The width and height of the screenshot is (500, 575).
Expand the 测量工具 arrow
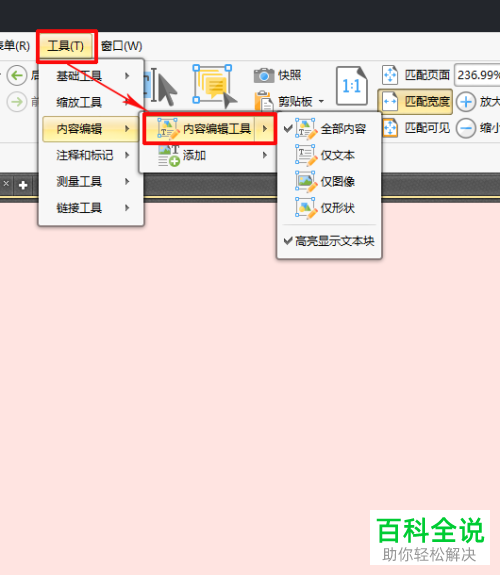click(127, 182)
